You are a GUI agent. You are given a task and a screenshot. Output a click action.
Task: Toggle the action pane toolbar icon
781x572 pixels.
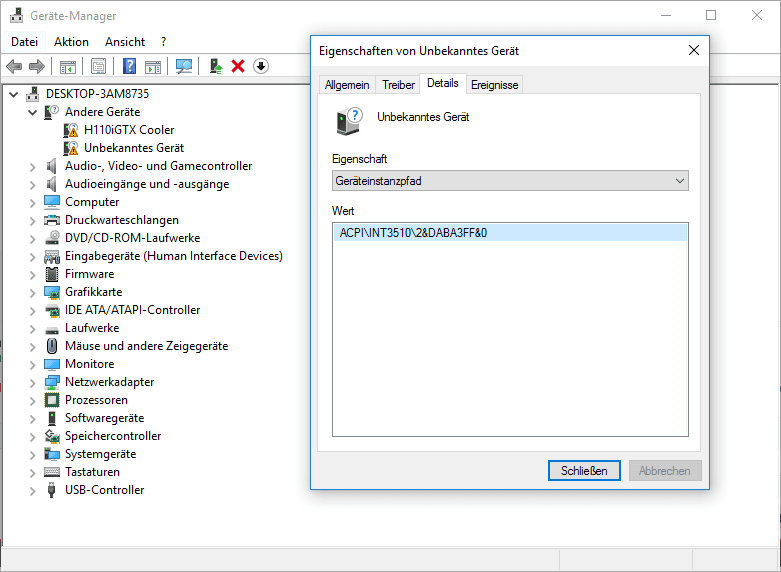(153, 66)
